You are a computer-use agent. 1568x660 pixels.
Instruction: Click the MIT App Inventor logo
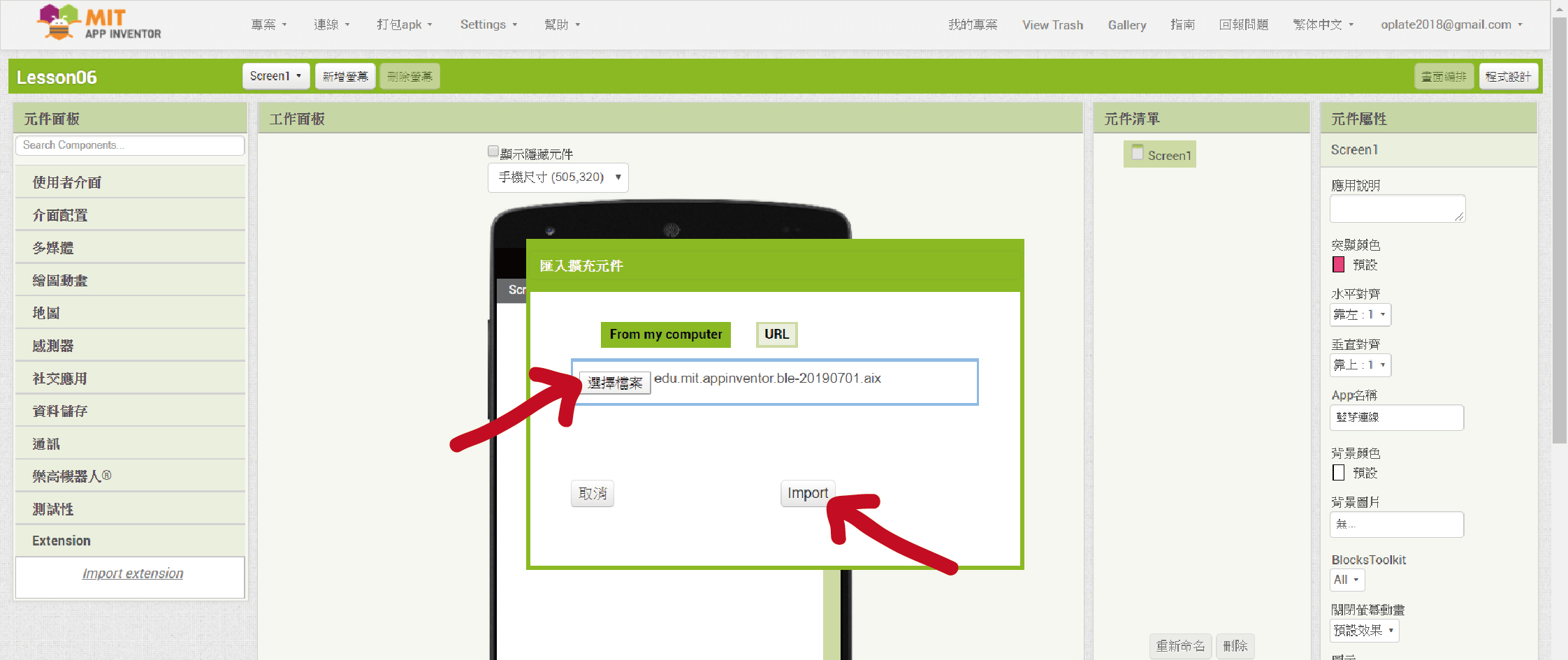99,22
